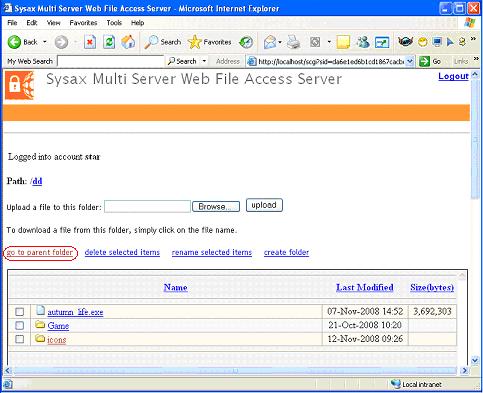Open the Help menu
The height and width of the screenshot is (393, 483).
137,23
